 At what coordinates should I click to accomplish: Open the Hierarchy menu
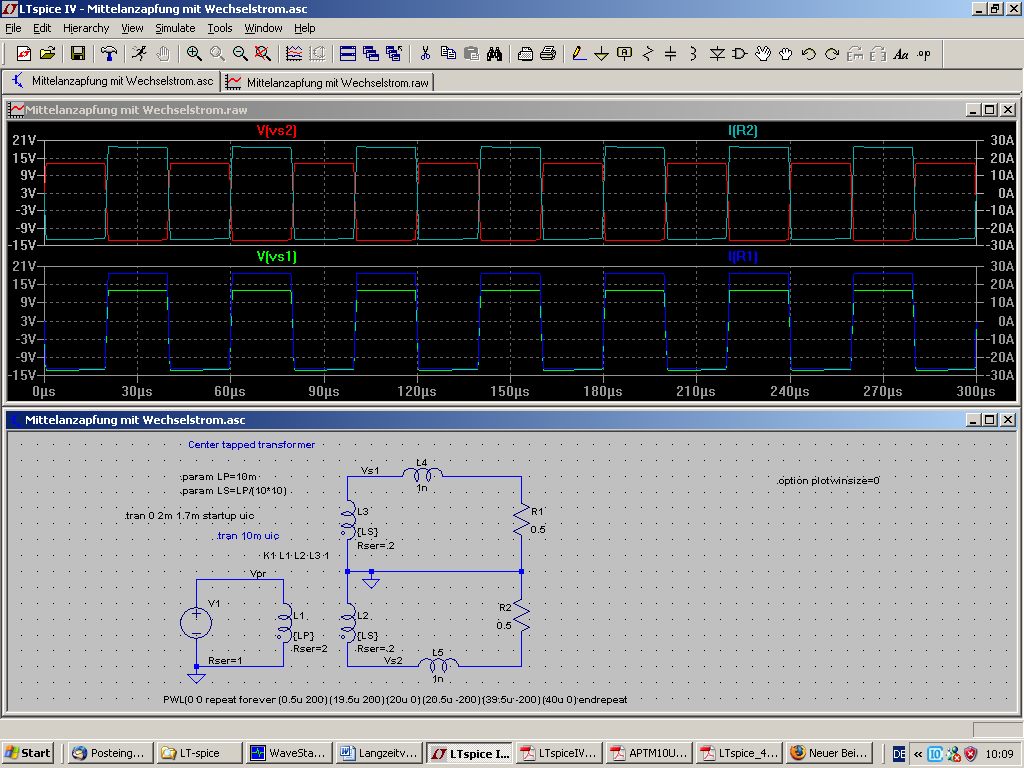coord(86,28)
